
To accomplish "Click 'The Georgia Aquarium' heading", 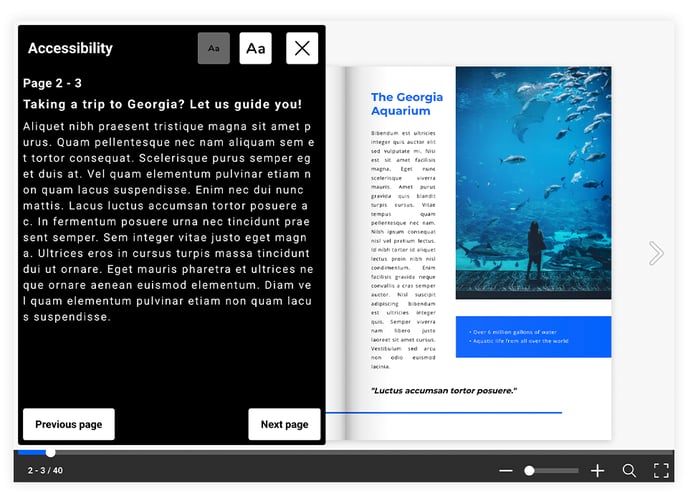I will tap(407, 104).
